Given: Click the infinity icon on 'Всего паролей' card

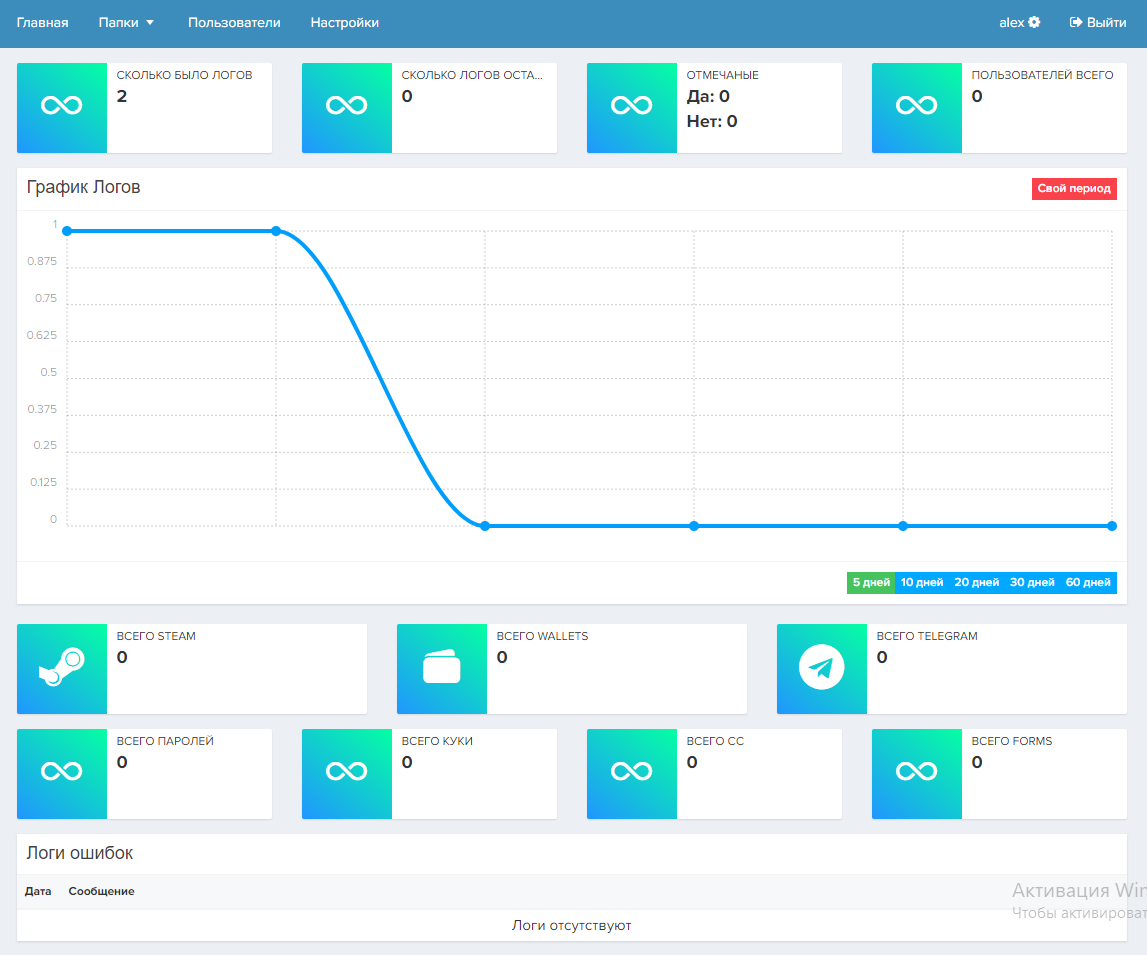Looking at the screenshot, I should pos(61,771).
